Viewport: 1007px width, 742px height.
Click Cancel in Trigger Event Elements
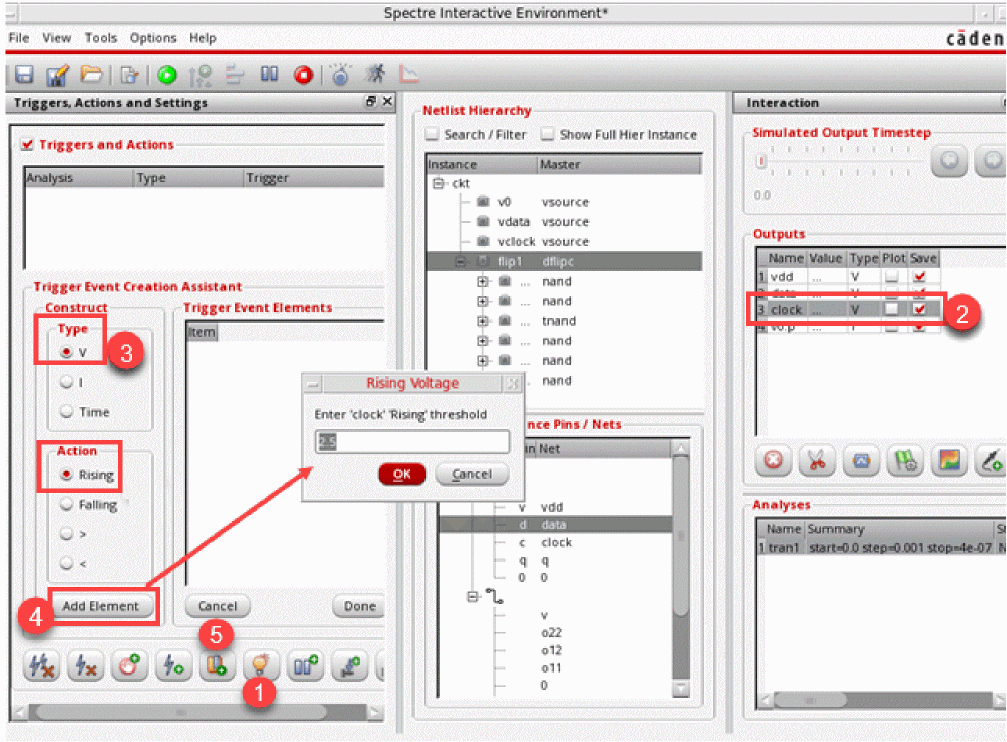click(218, 606)
